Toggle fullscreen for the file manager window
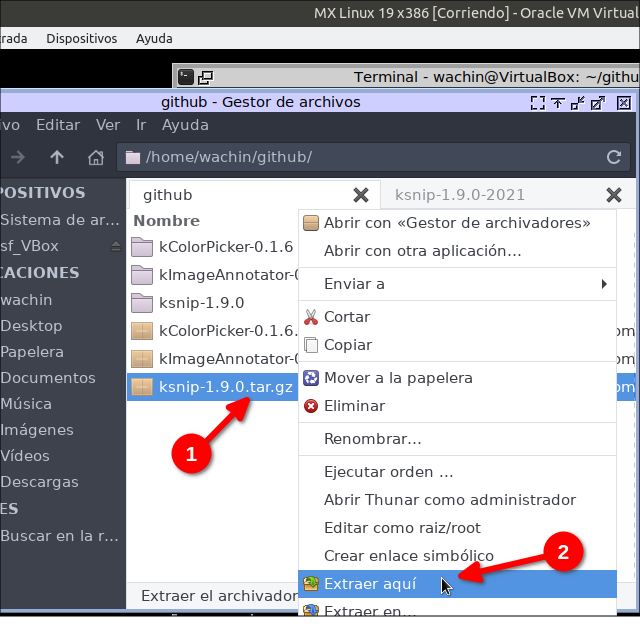640x641 pixels. coord(537,103)
